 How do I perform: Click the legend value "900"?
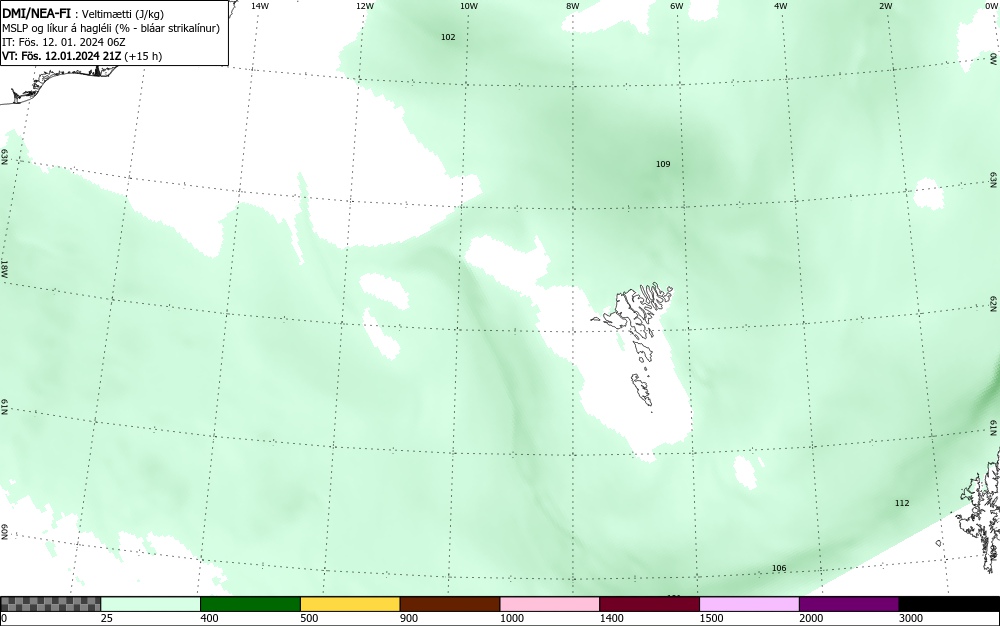tap(409, 618)
